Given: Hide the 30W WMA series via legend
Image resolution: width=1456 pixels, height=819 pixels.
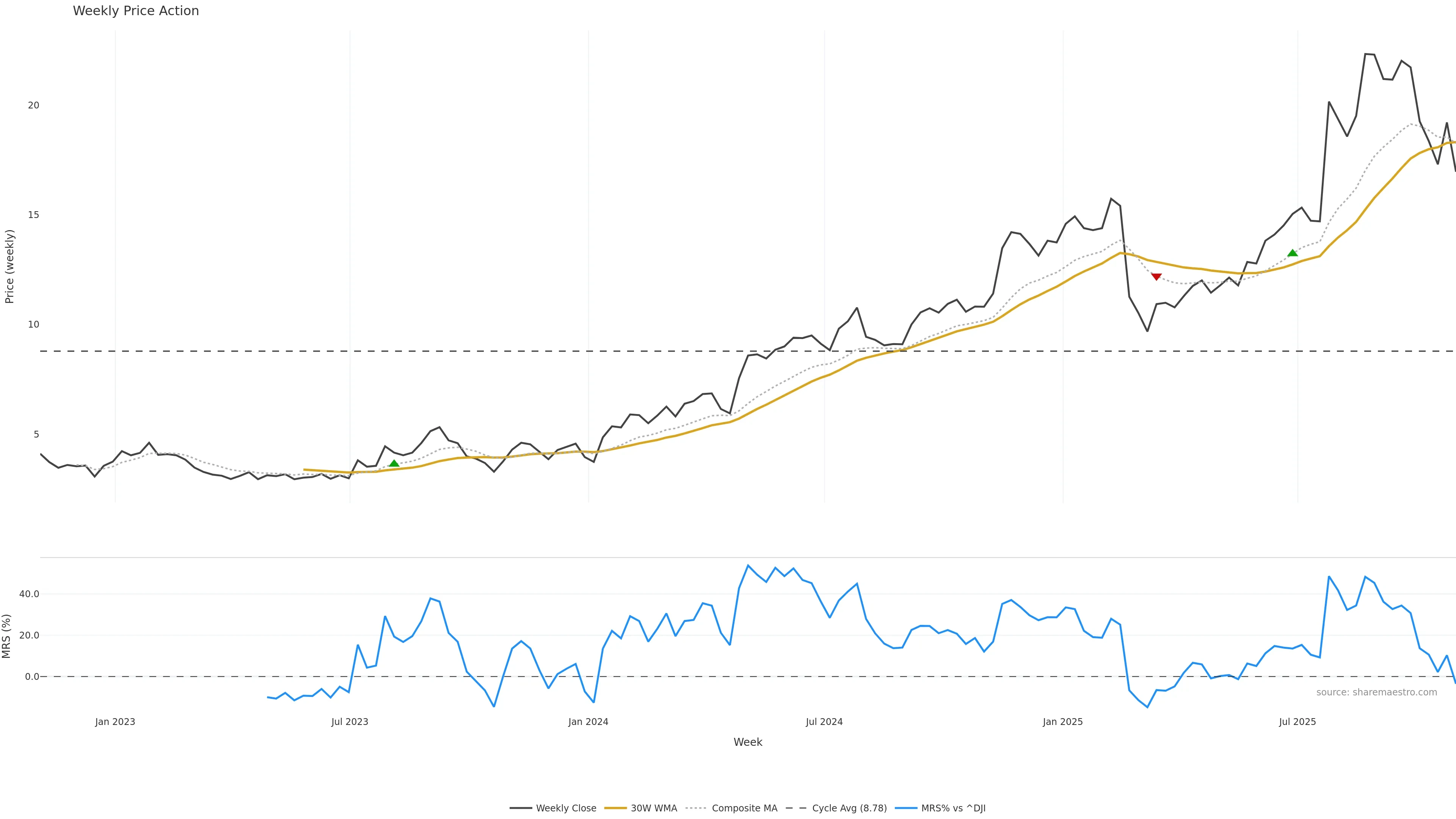Looking at the screenshot, I should pos(653,808).
